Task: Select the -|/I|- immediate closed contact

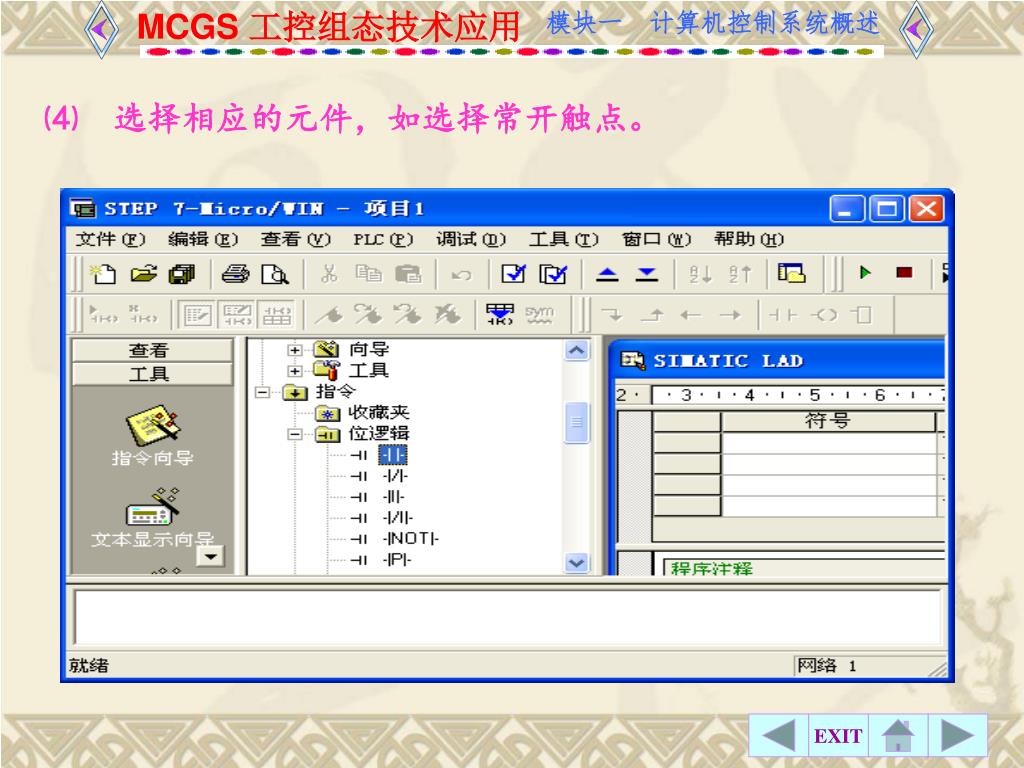Action: 398,518
